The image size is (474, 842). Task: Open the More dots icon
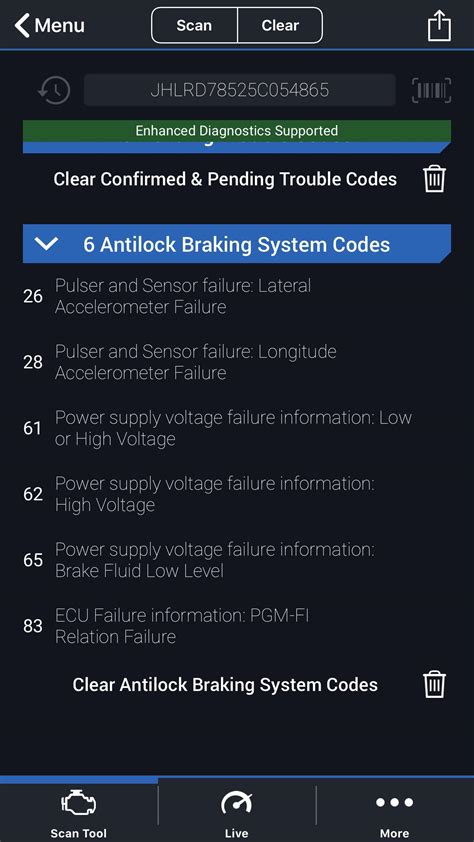(395, 802)
